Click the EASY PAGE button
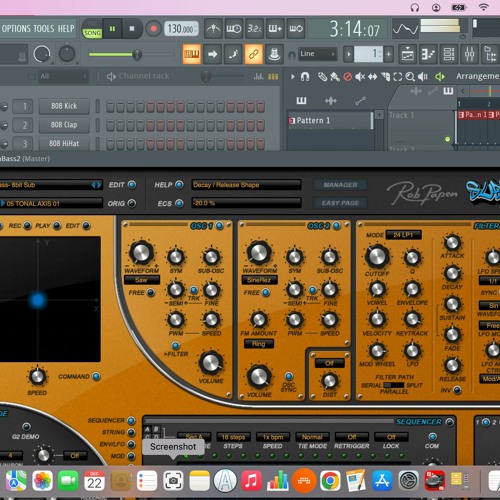Screen dimensions: 500x500 (x=340, y=203)
